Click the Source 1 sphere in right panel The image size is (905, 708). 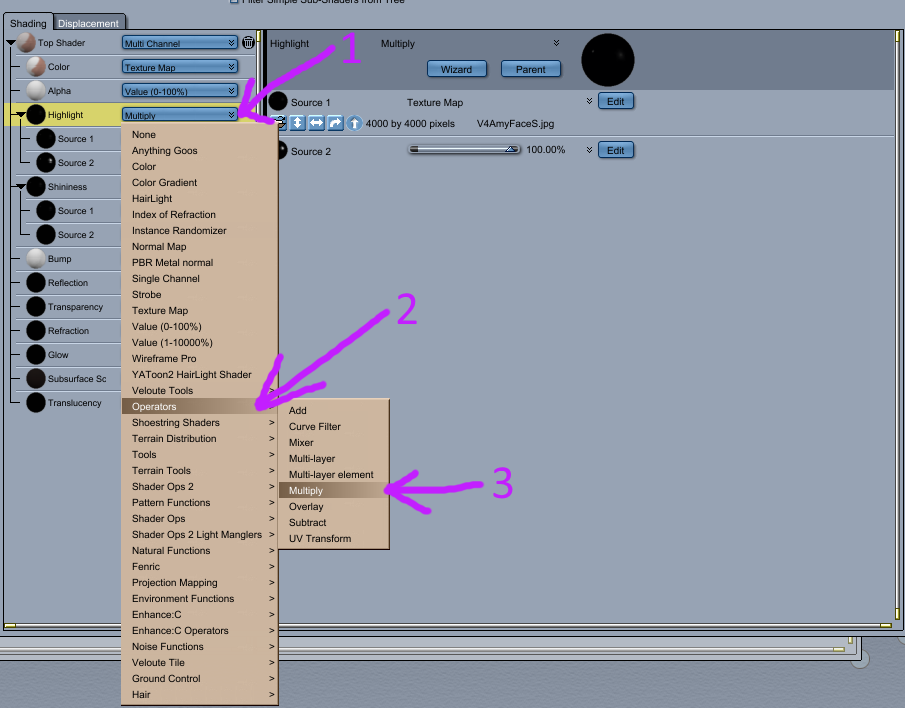pyautogui.click(x=278, y=102)
